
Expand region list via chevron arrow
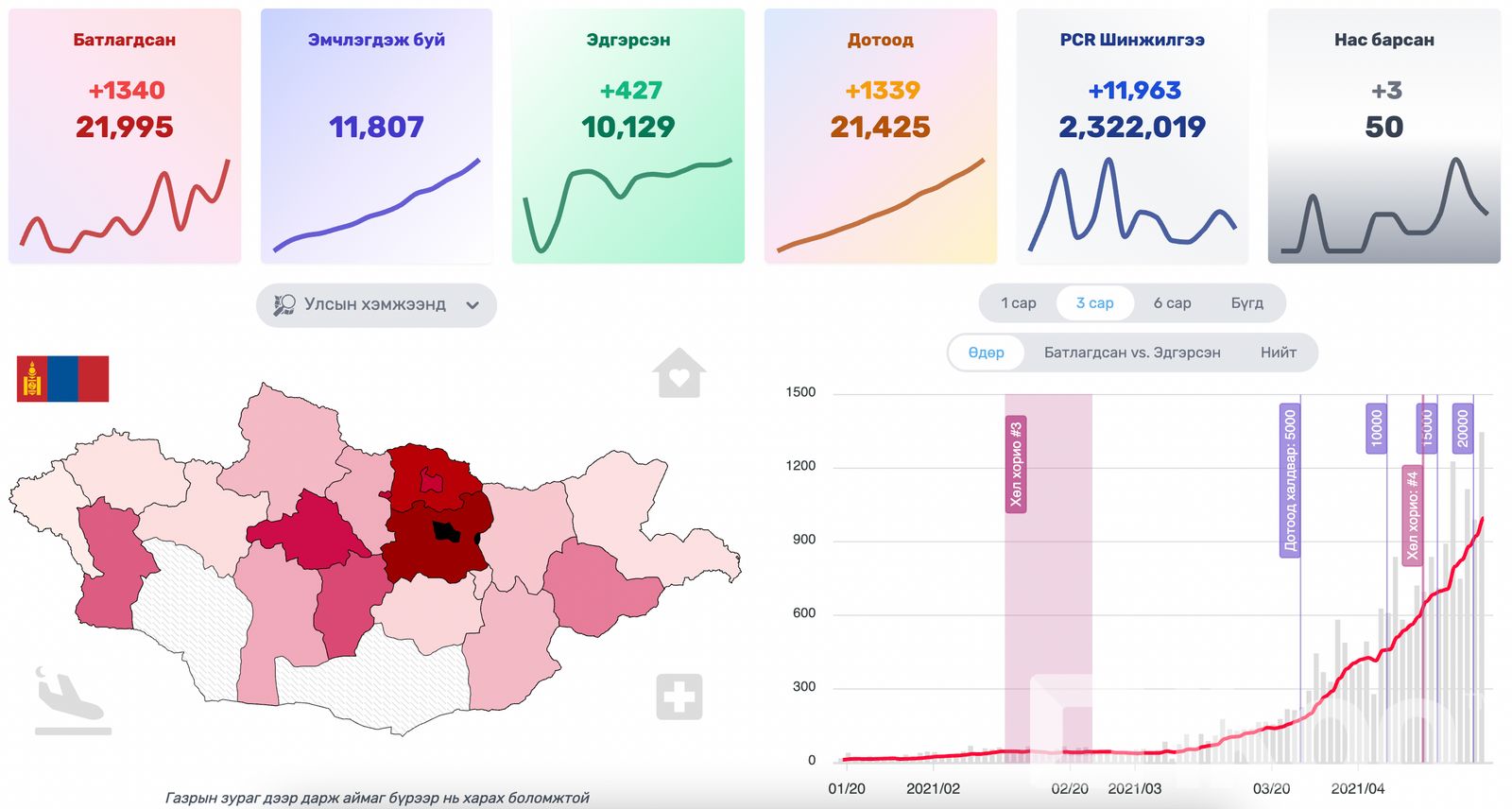coord(472,305)
